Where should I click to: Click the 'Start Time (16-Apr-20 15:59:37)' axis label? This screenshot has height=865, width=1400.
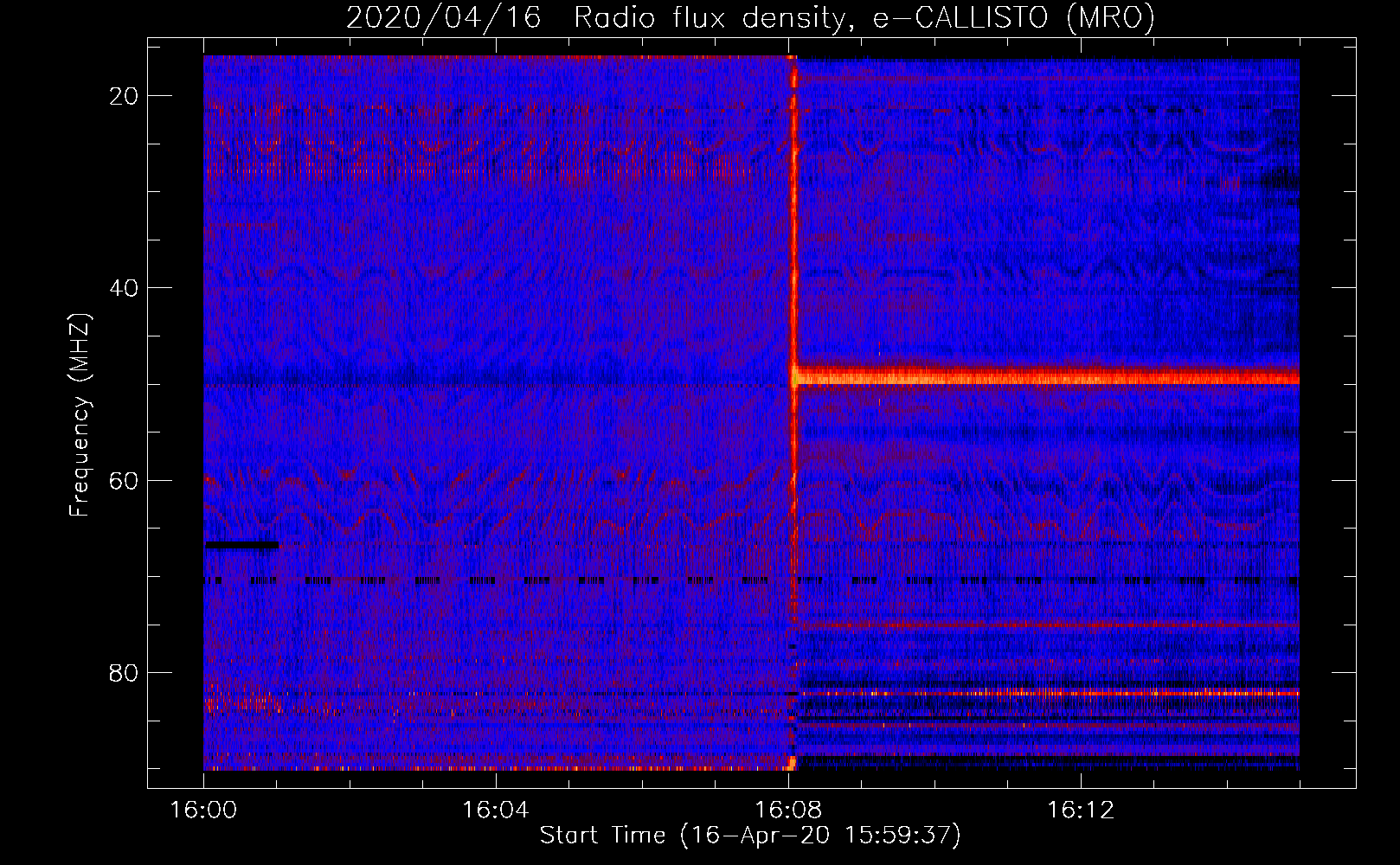coord(750,836)
